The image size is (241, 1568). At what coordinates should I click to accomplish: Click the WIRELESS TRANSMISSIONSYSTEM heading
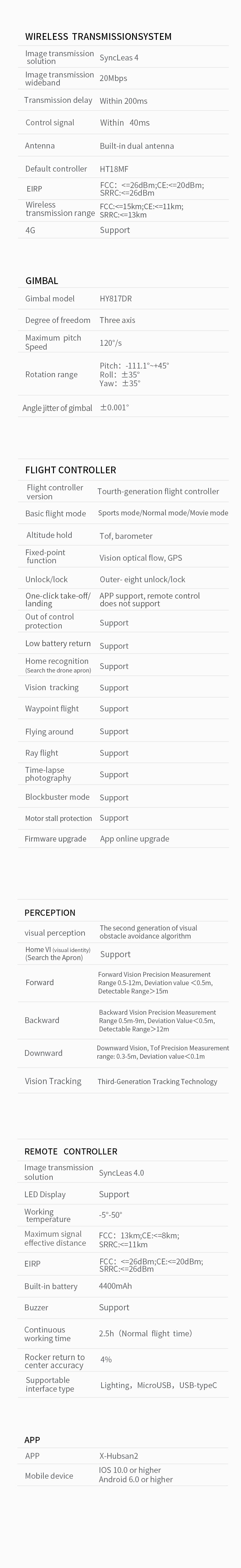(98, 37)
